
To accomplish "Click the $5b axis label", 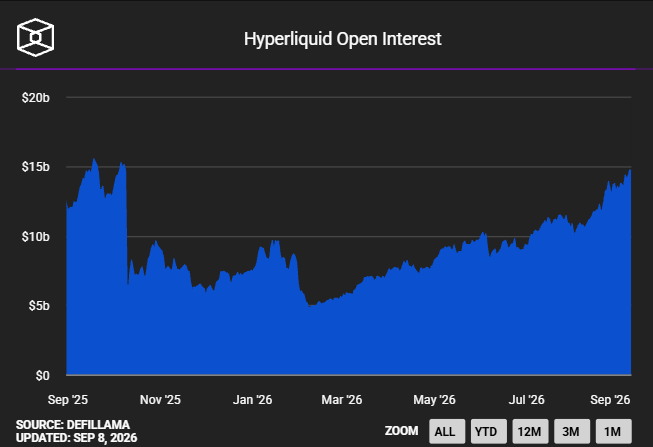I will point(39,306).
